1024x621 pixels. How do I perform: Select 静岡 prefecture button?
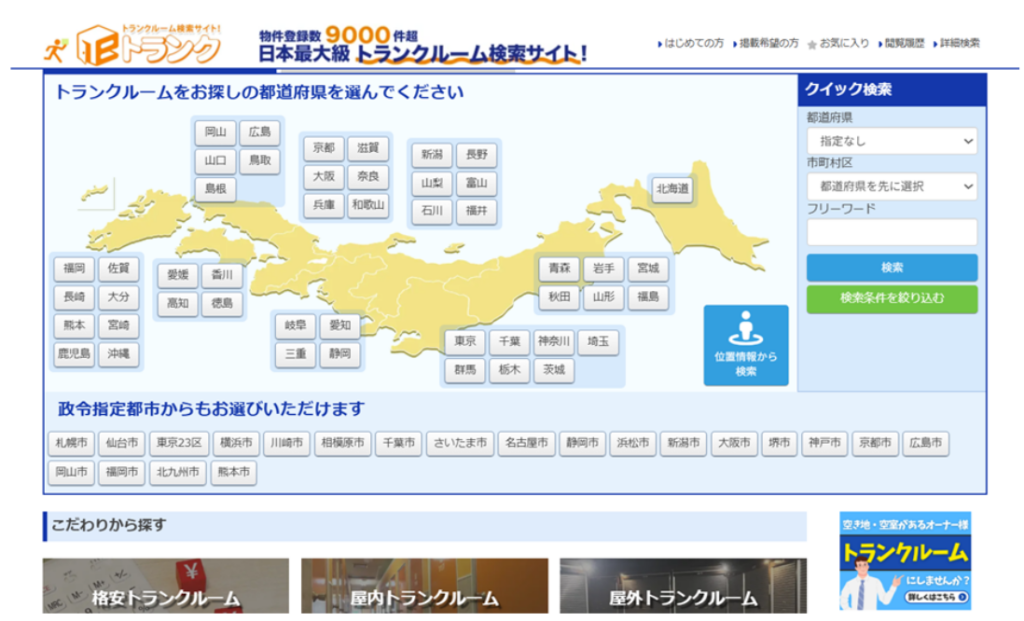[340, 354]
